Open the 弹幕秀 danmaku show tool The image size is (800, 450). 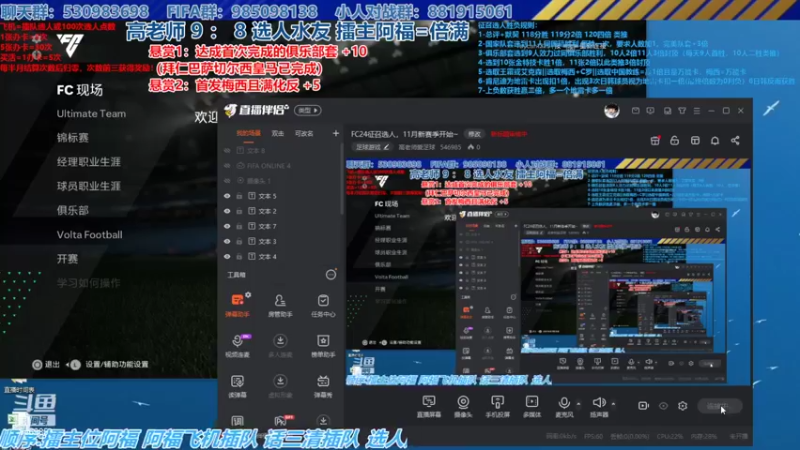pyautogui.click(x=323, y=386)
